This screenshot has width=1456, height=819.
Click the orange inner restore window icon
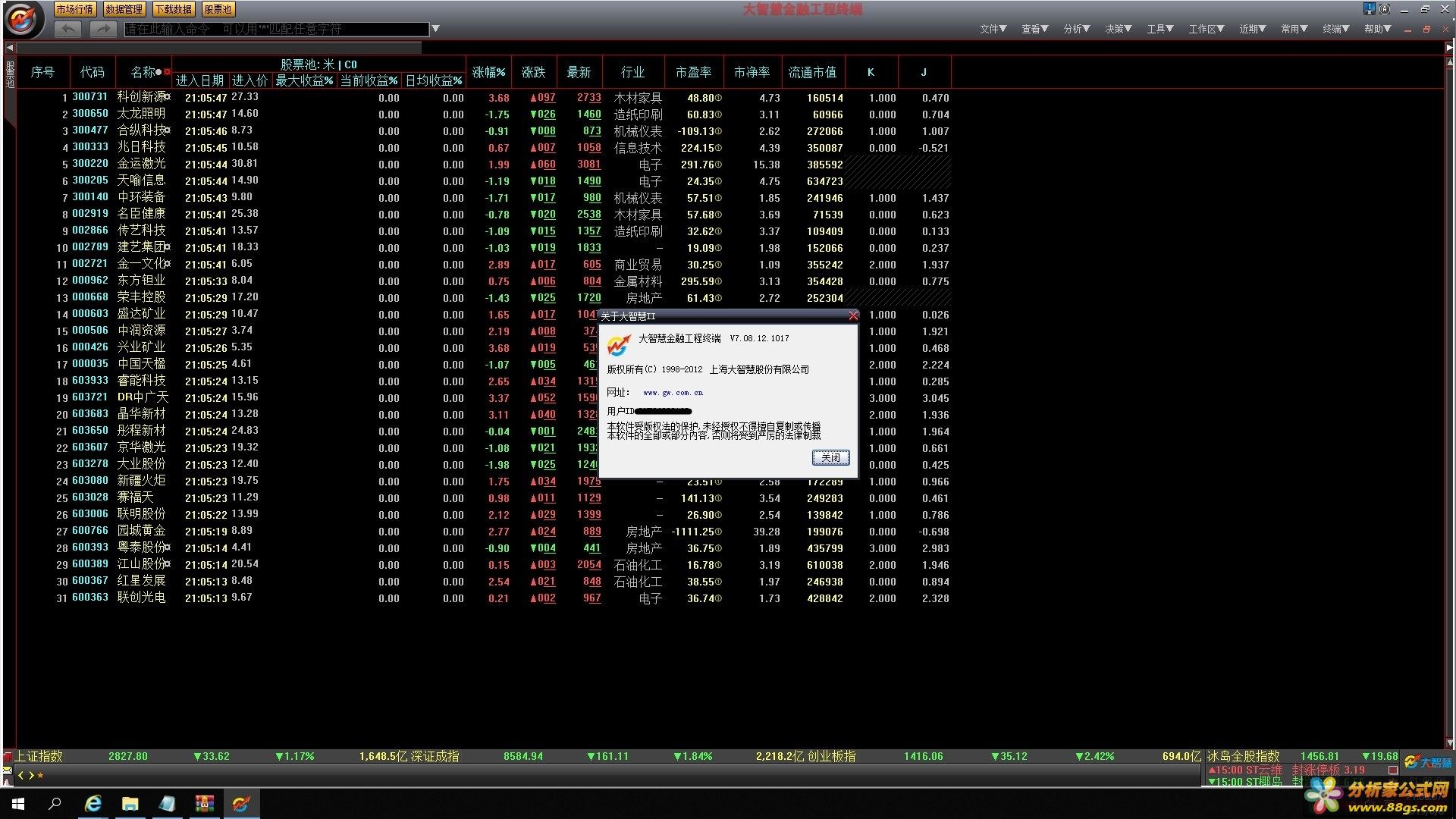coord(1426,30)
